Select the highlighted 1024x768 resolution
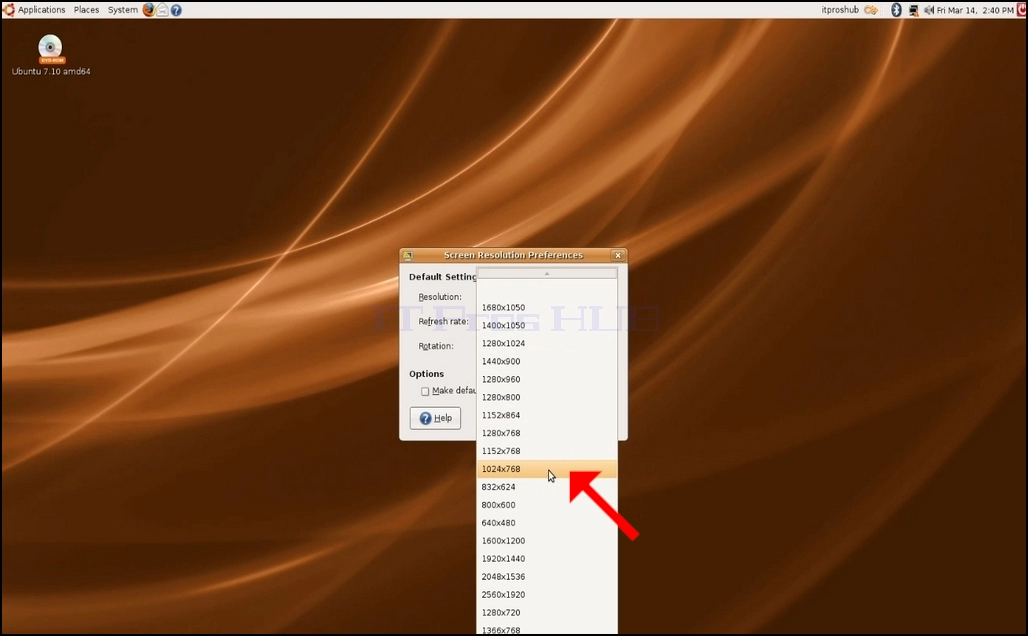Viewport: 1028px width, 636px height. point(547,469)
